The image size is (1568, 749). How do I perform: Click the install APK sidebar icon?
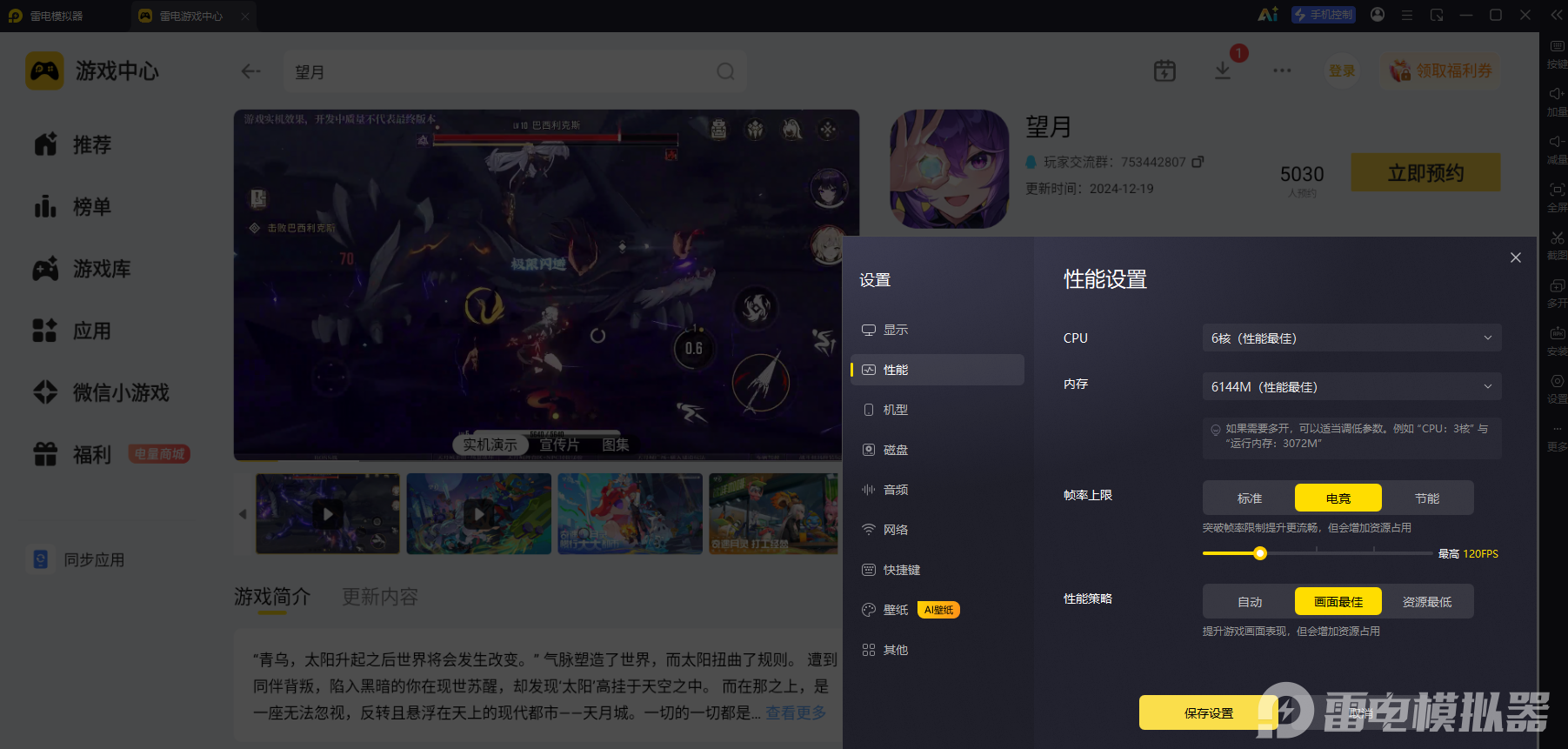coord(1557,341)
